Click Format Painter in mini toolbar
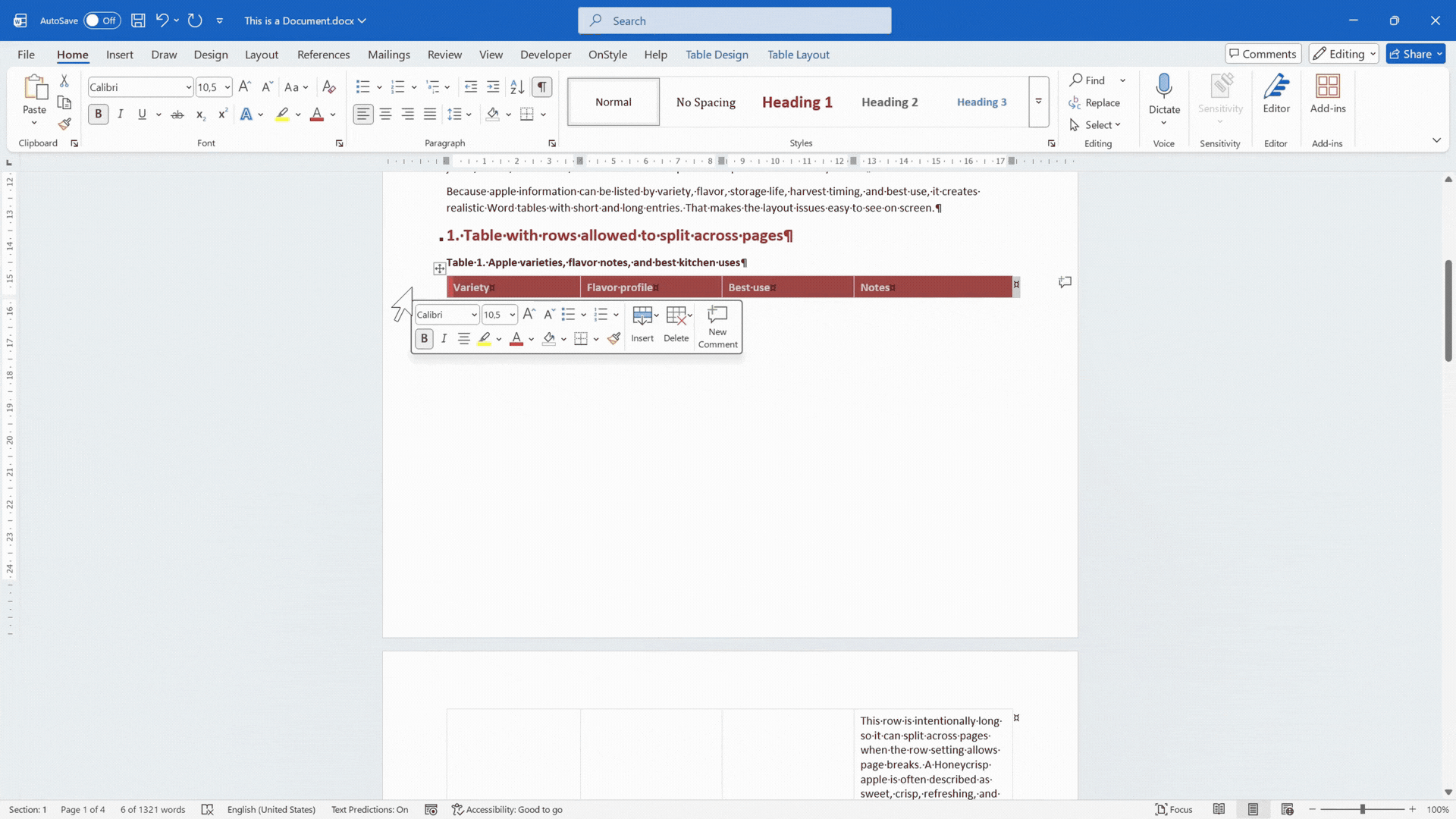 (614, 339)
